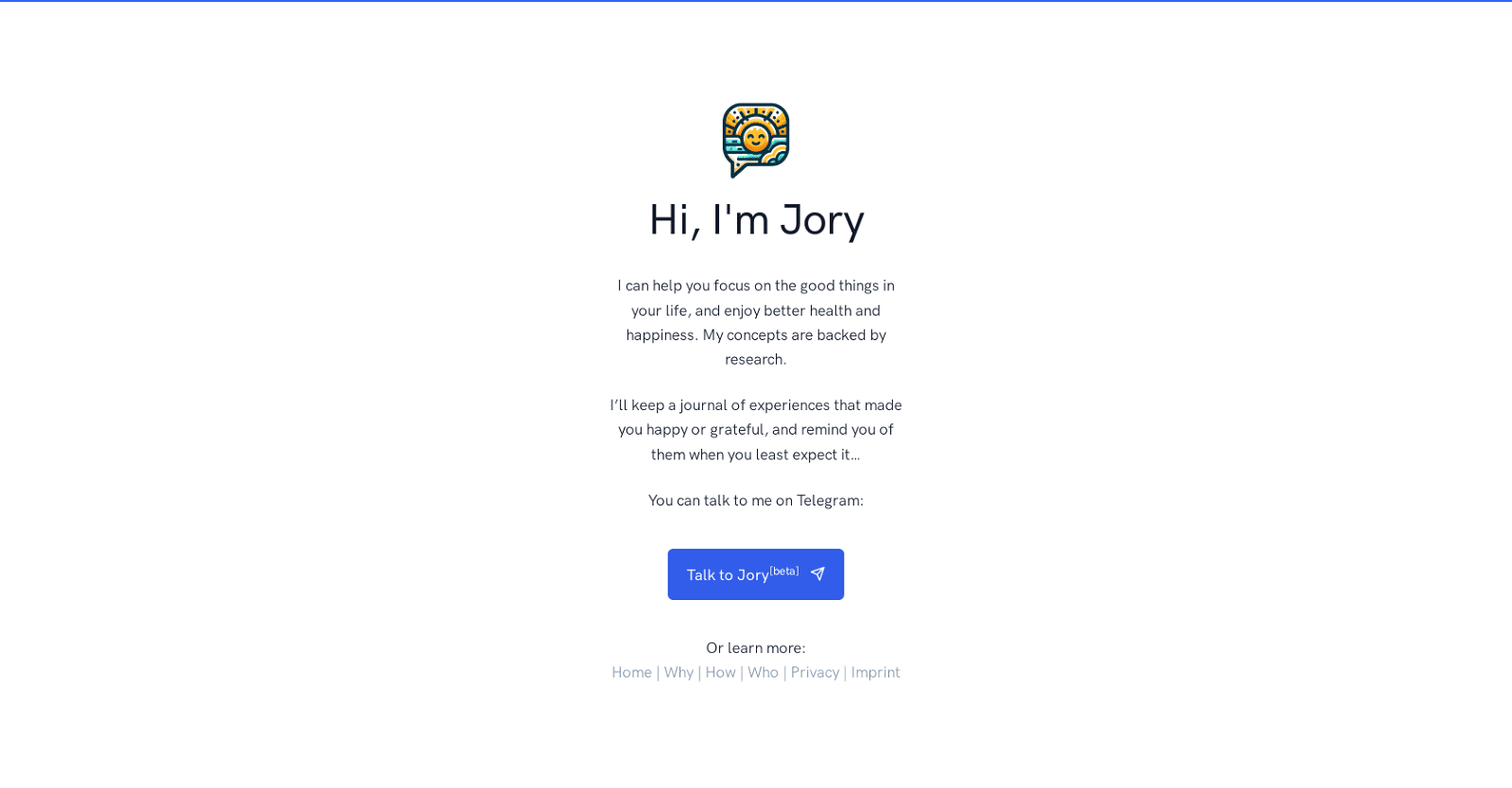Click the word "research." in first paragraph
Screen dimensions: 1512x788
coord(755,360)
